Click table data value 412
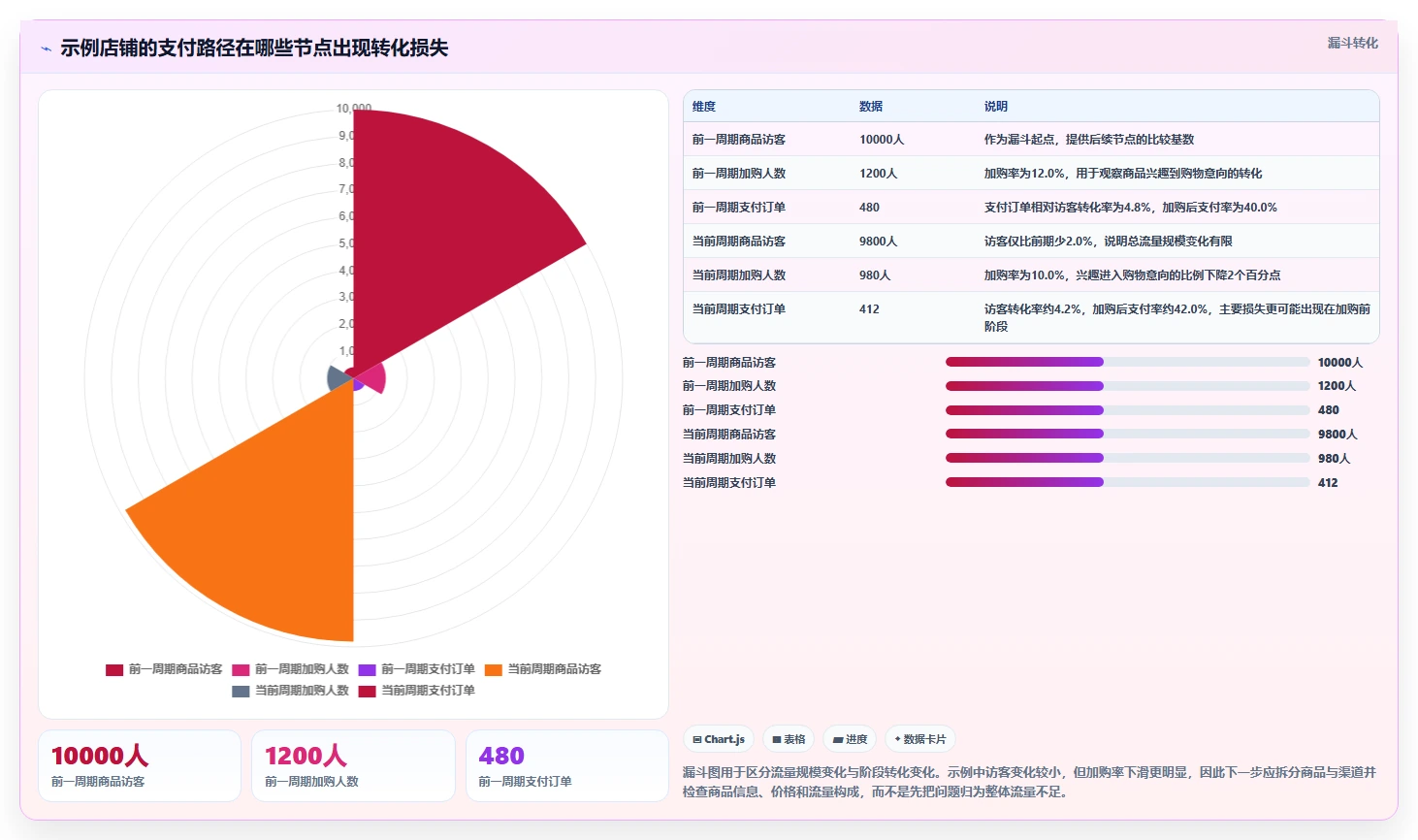 click(869, 309)
